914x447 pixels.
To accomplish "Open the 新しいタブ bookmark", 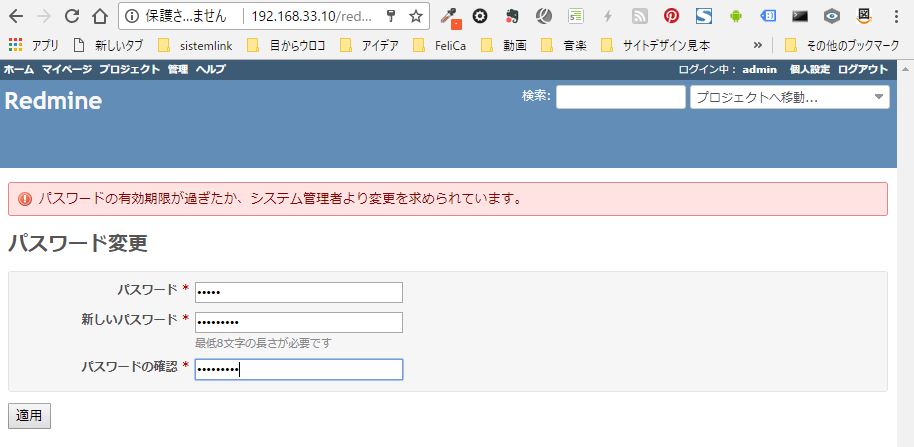I will 107,45.
